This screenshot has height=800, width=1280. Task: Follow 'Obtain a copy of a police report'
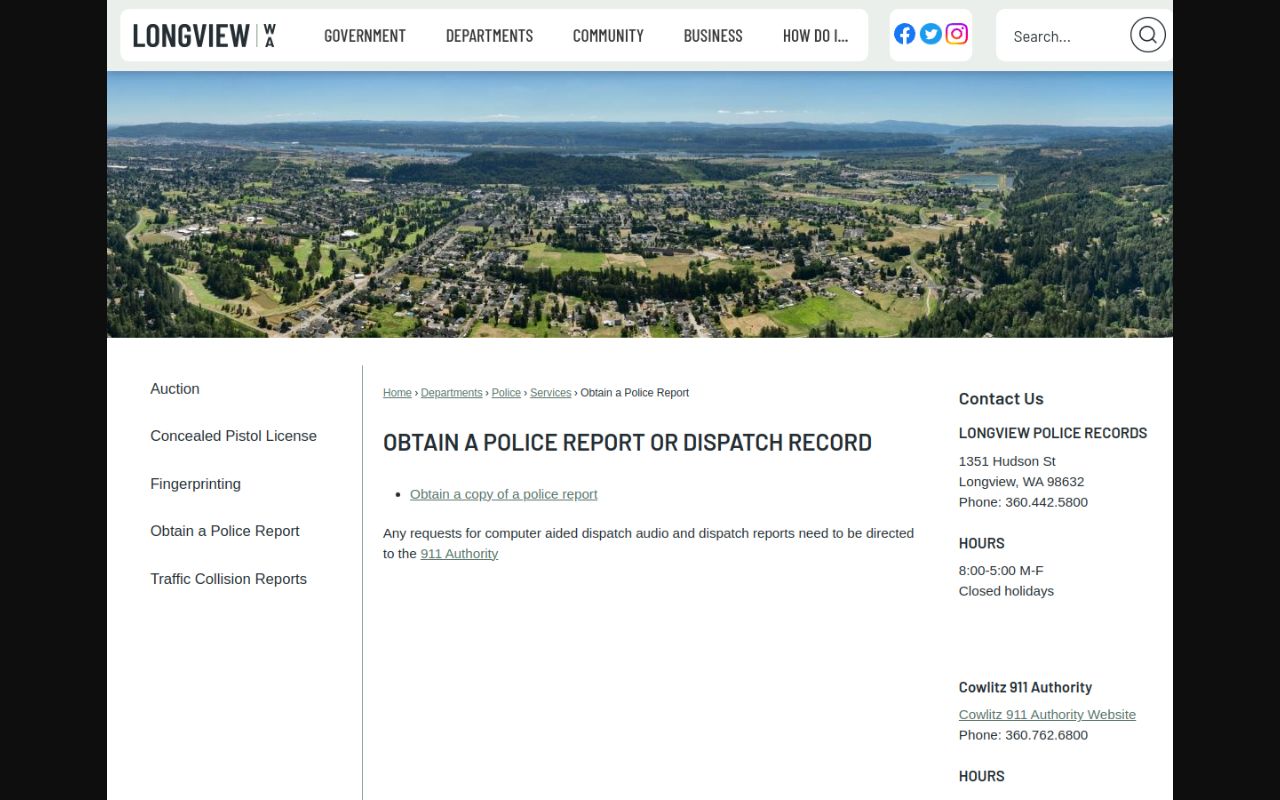(x=503, y=494)
